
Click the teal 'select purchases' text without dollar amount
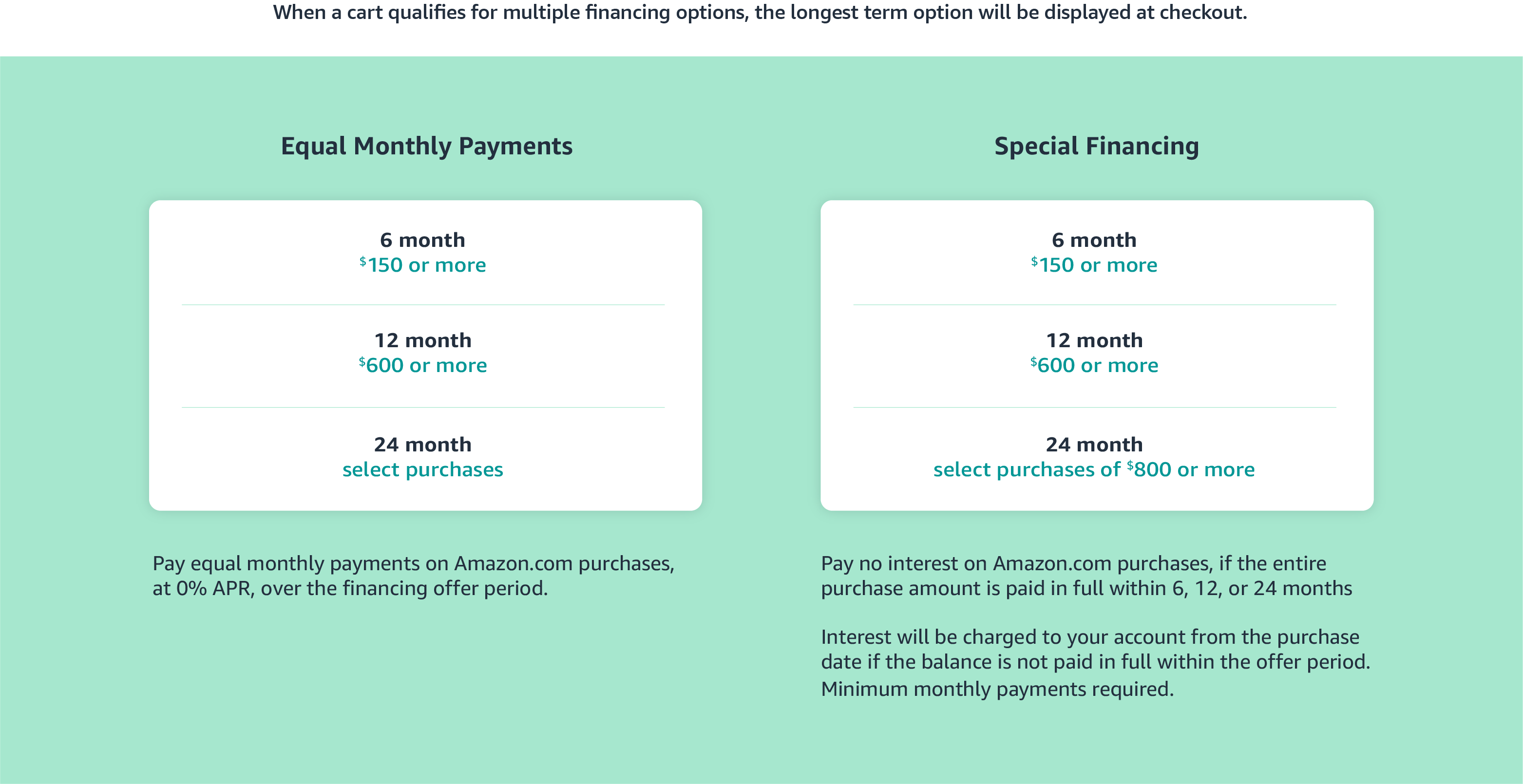point(422,469)
